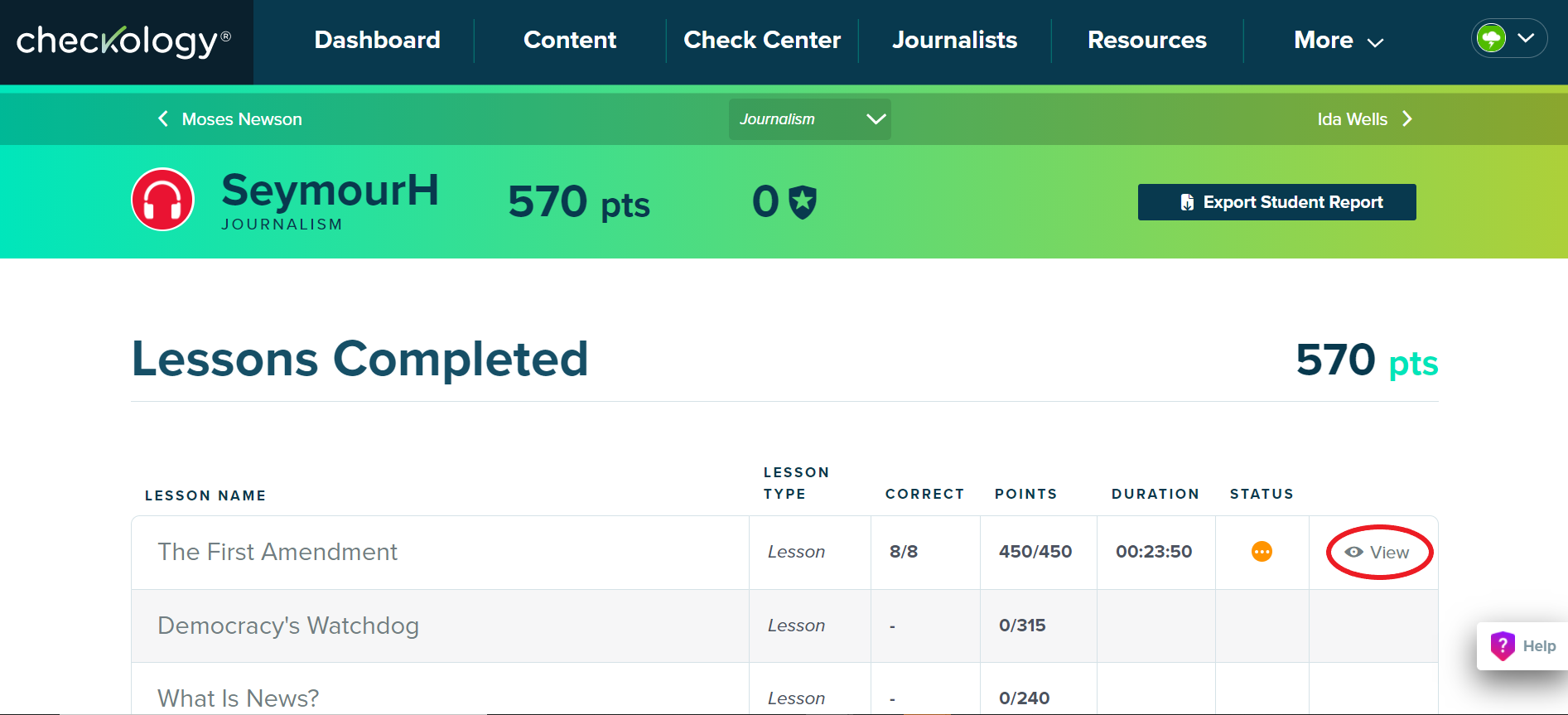Open the Journalists page
Screen dimensions: 1568x715
(954, 41)
